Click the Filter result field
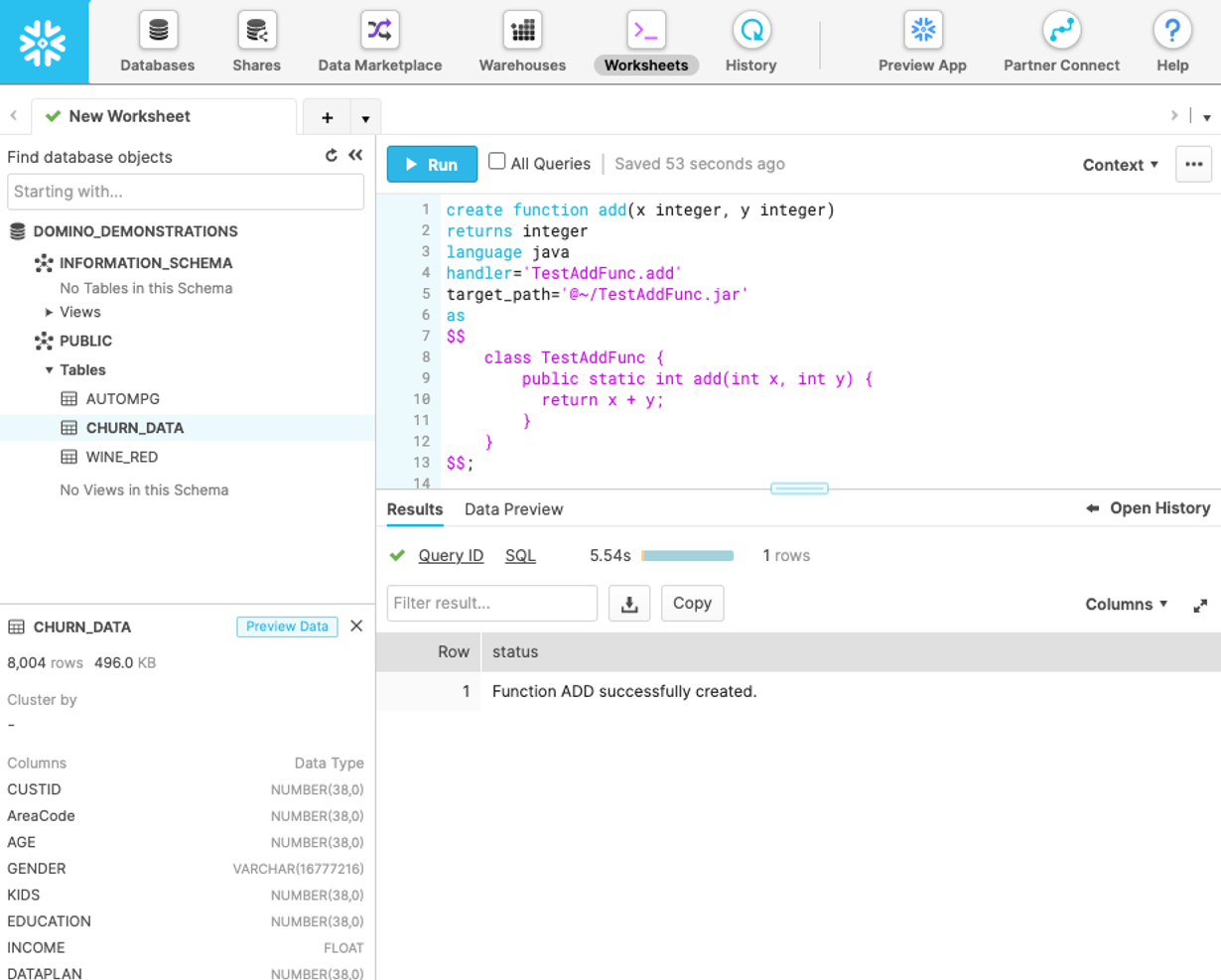 (491, 603)
